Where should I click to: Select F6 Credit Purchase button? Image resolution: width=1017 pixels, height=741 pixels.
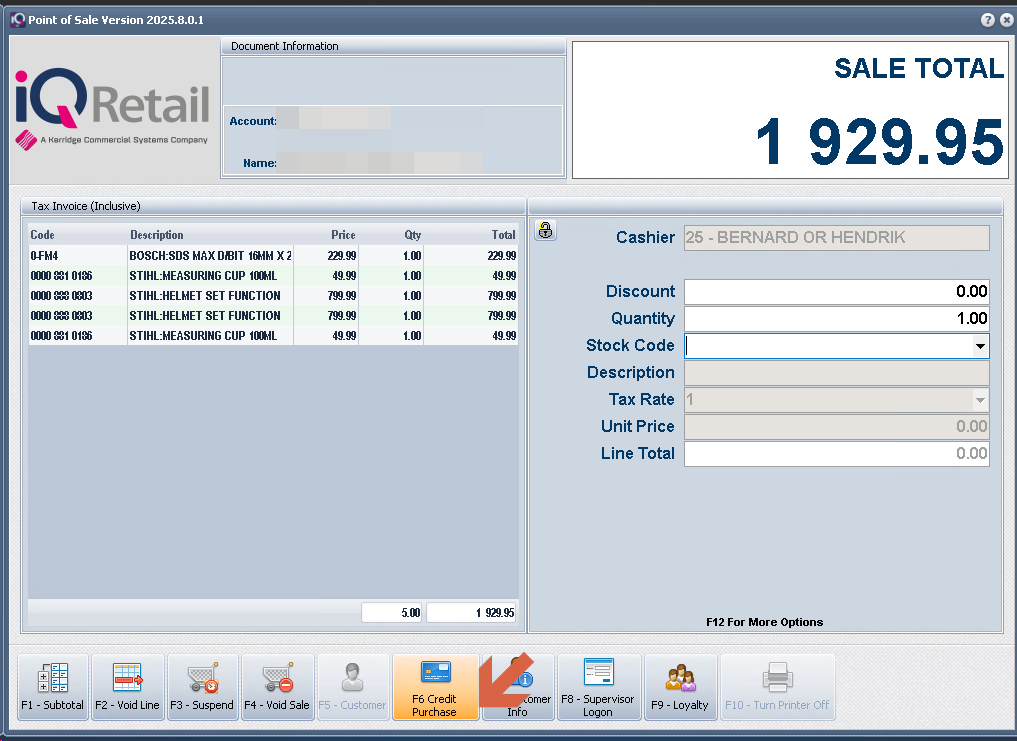pos(435,687)
